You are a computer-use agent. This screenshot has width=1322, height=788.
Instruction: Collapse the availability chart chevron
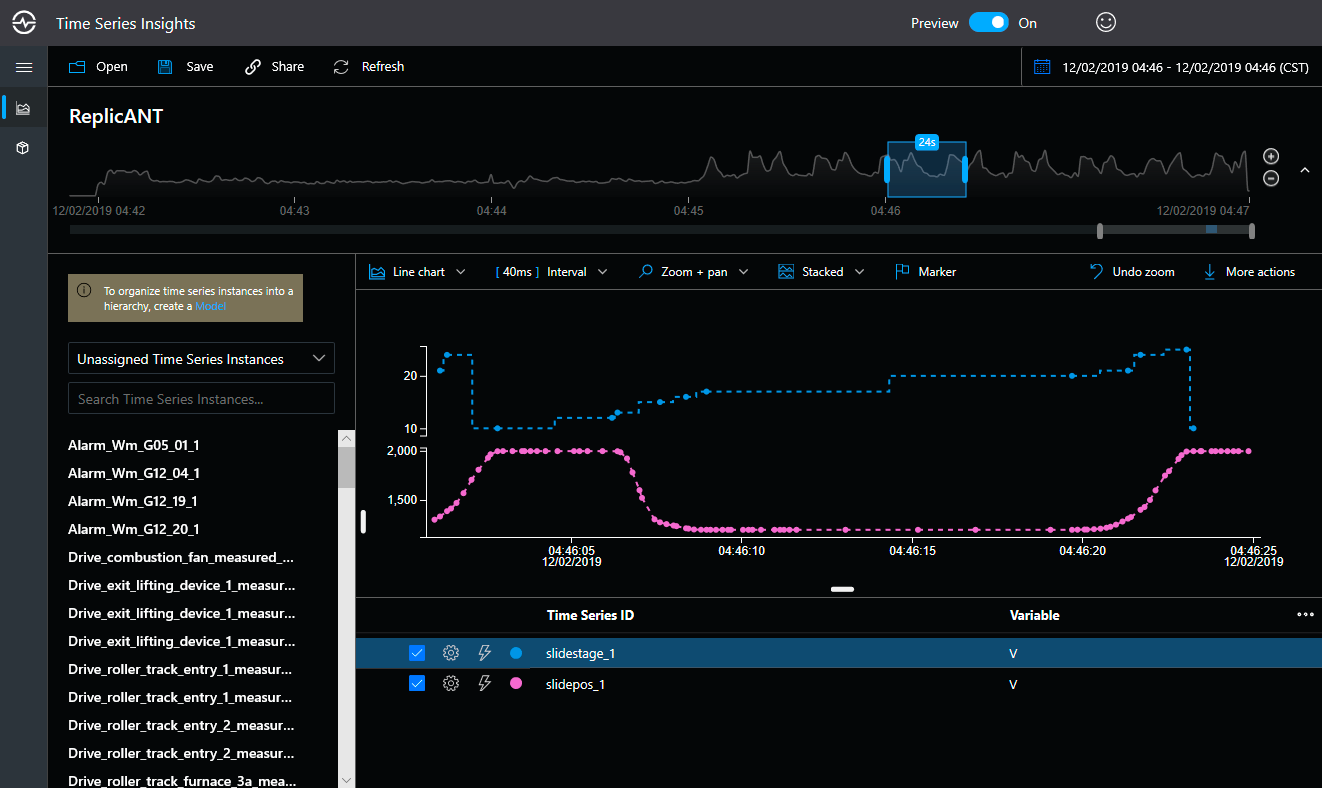point(1304,170)
